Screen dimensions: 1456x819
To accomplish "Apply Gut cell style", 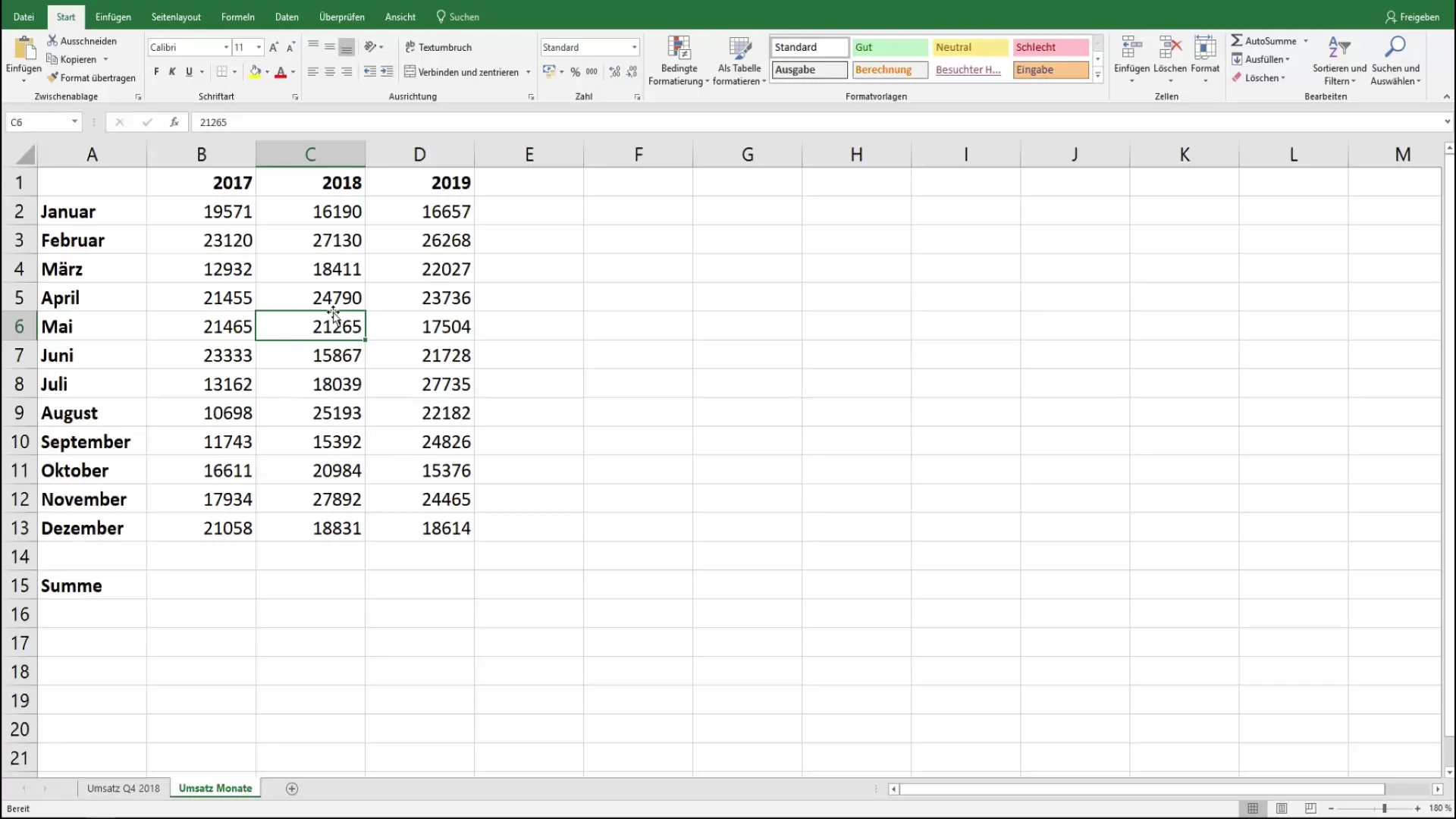I will [890, 47].
